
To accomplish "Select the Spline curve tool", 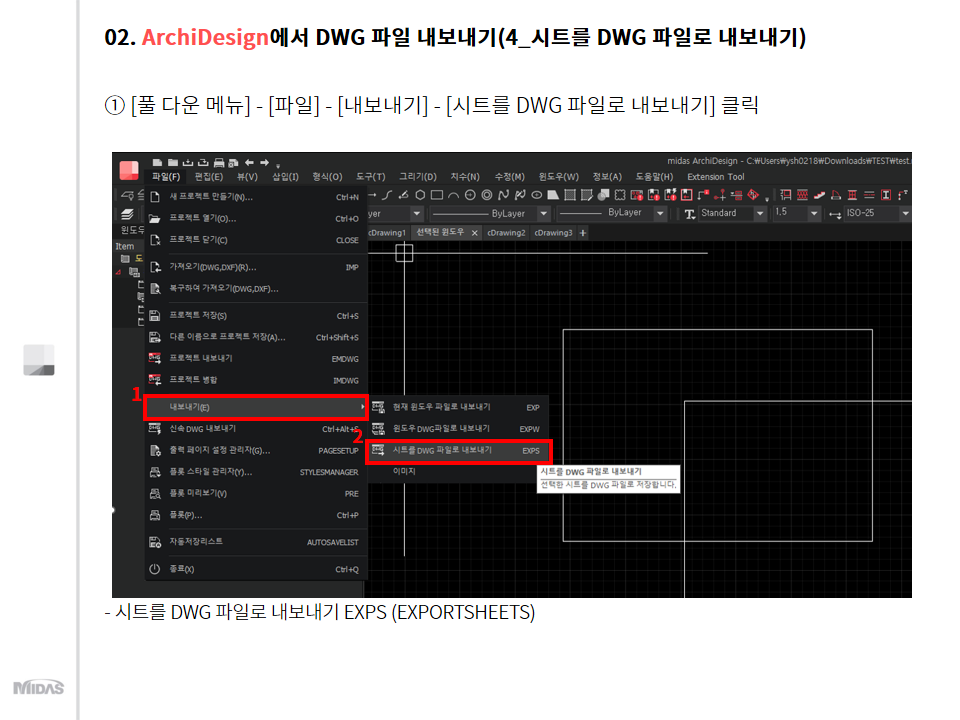I will 503,195.
